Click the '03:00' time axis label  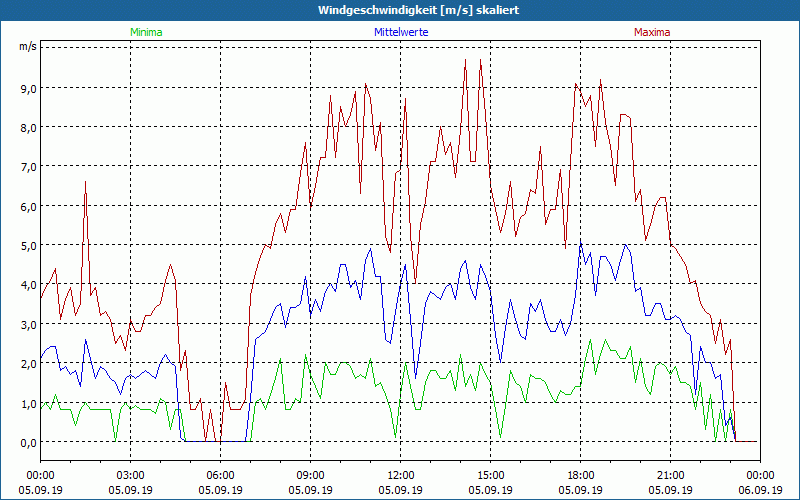pos(130,476)
